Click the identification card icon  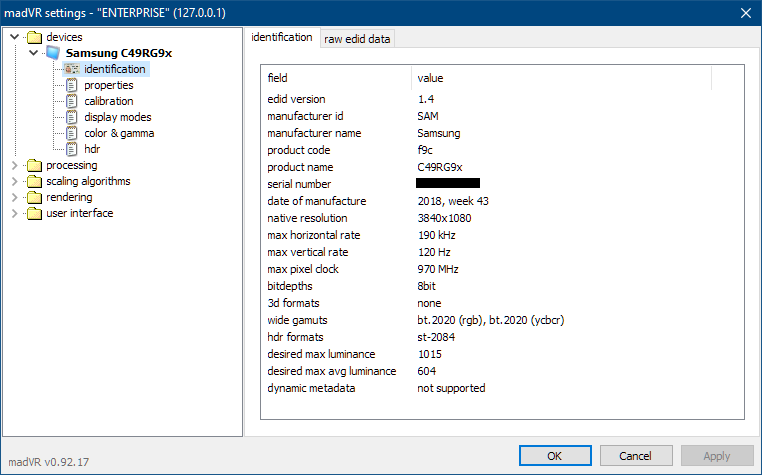(71, 69)
